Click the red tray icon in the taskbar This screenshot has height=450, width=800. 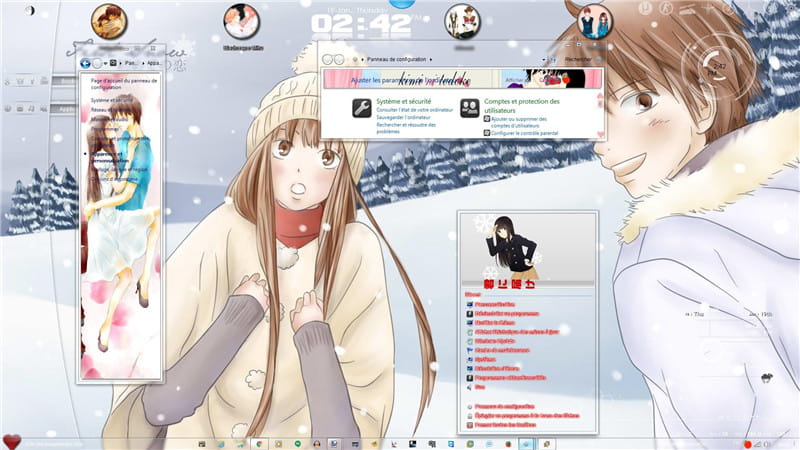746,442
